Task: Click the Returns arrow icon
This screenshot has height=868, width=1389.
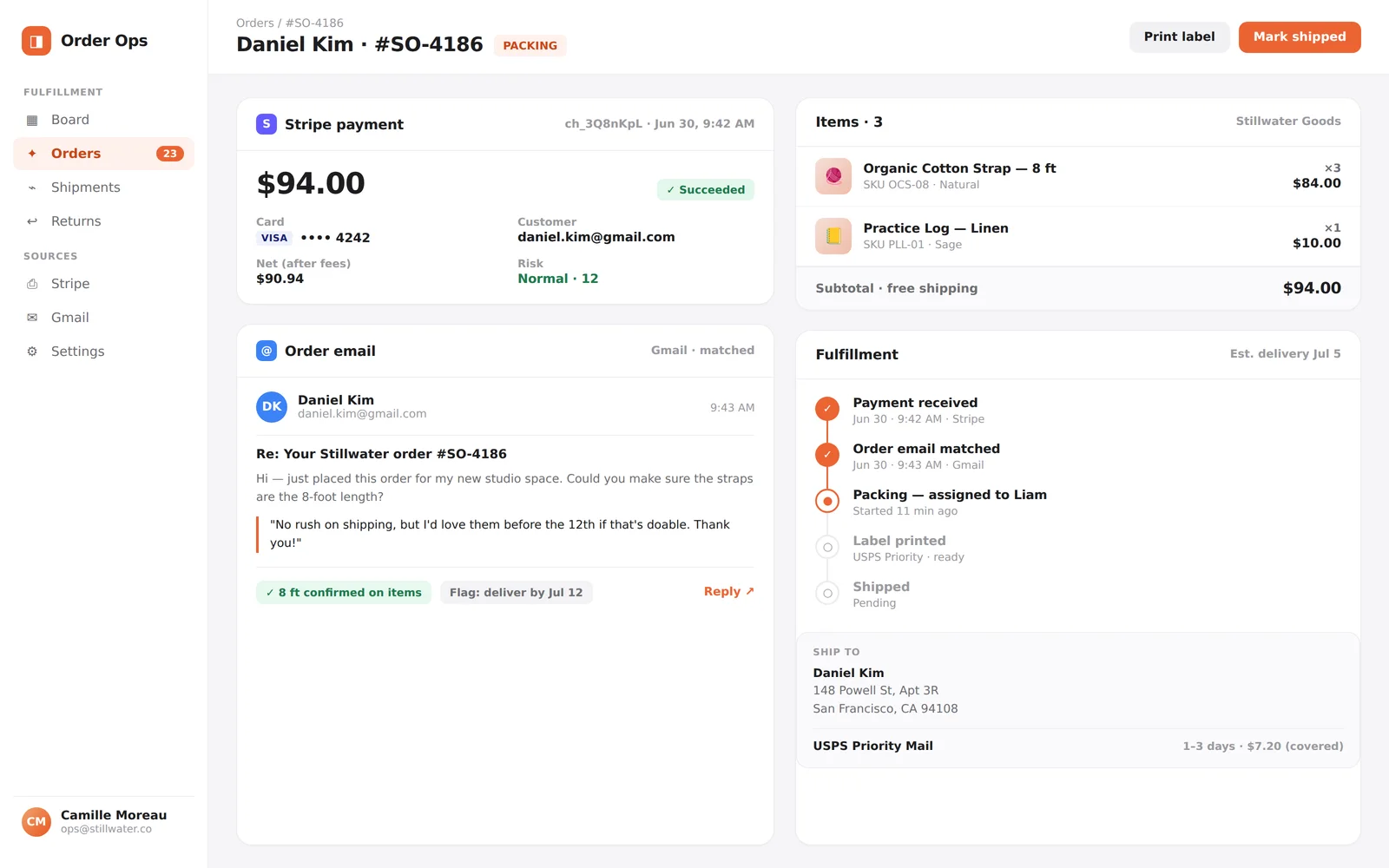Action: [32, 221]
